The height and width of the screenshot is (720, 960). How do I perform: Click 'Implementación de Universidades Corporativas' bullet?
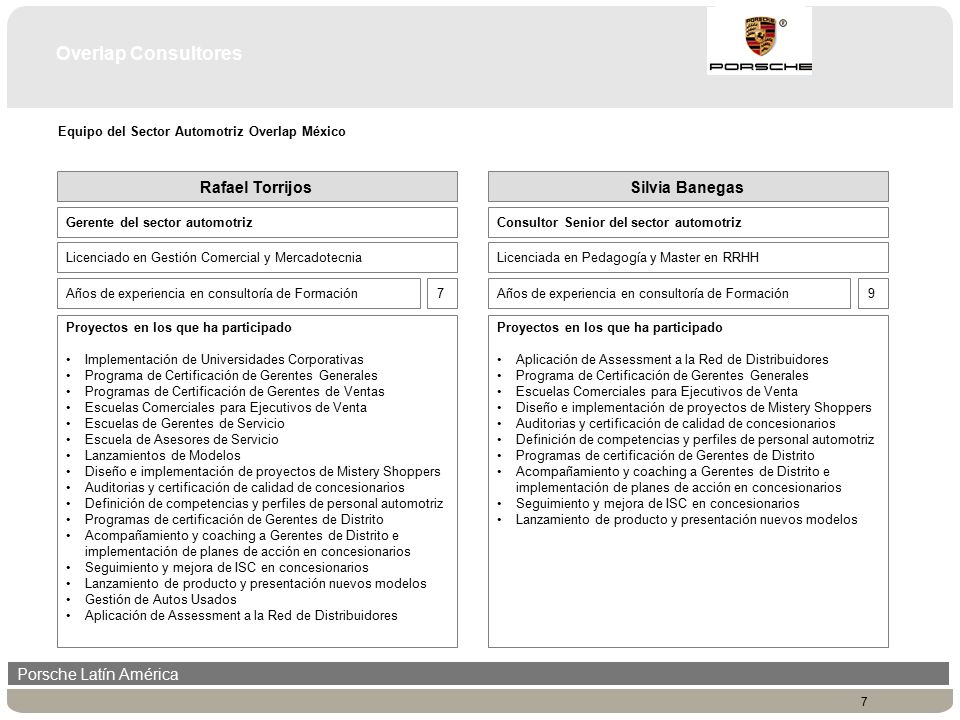[224, 359]
